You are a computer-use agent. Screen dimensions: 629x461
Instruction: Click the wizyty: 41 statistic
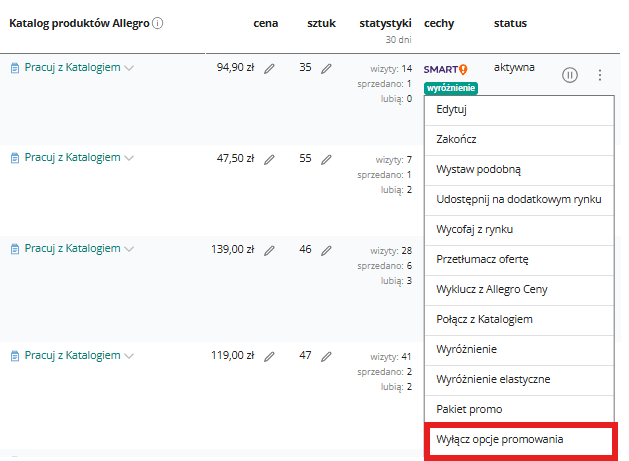(x=391, y=357)
